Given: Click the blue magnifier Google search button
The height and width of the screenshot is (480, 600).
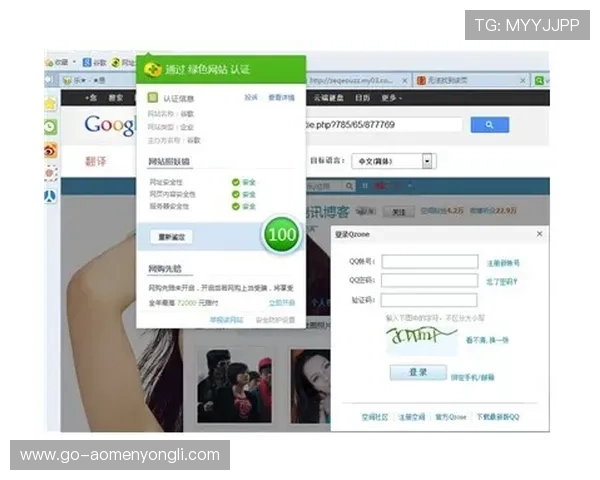Looking at the screenshot, I should pos(489,125).
